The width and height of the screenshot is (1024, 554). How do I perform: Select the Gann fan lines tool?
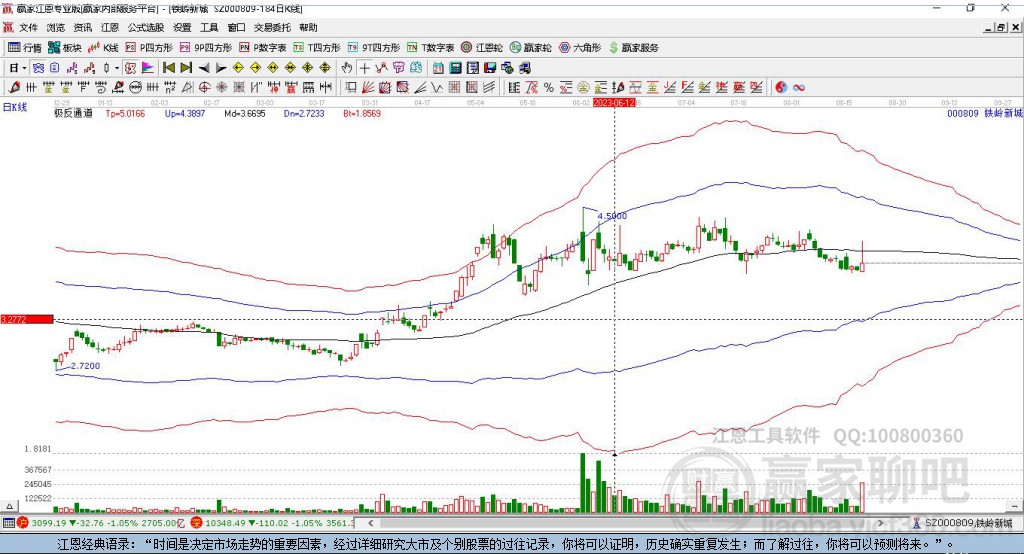tap(368, 88)
